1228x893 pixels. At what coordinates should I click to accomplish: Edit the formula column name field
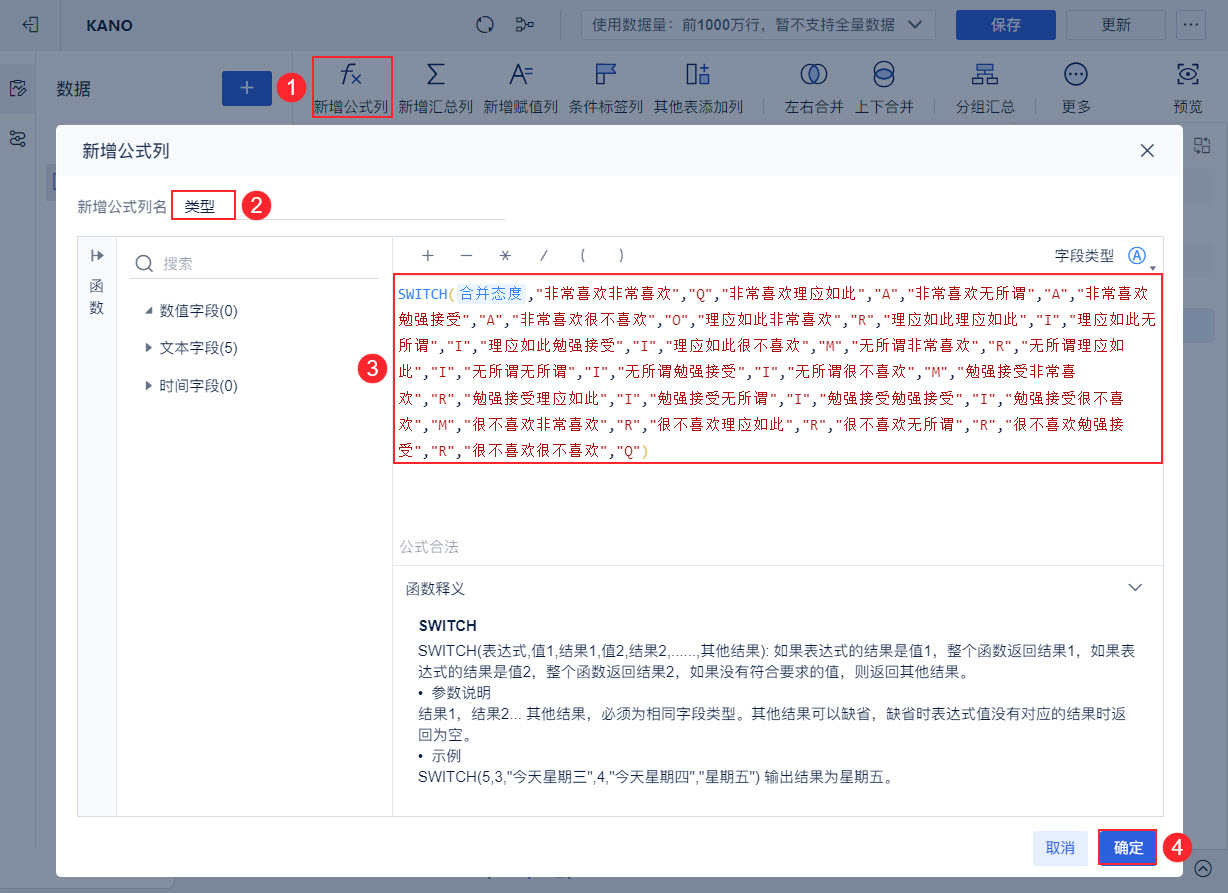tap(338, 206)
